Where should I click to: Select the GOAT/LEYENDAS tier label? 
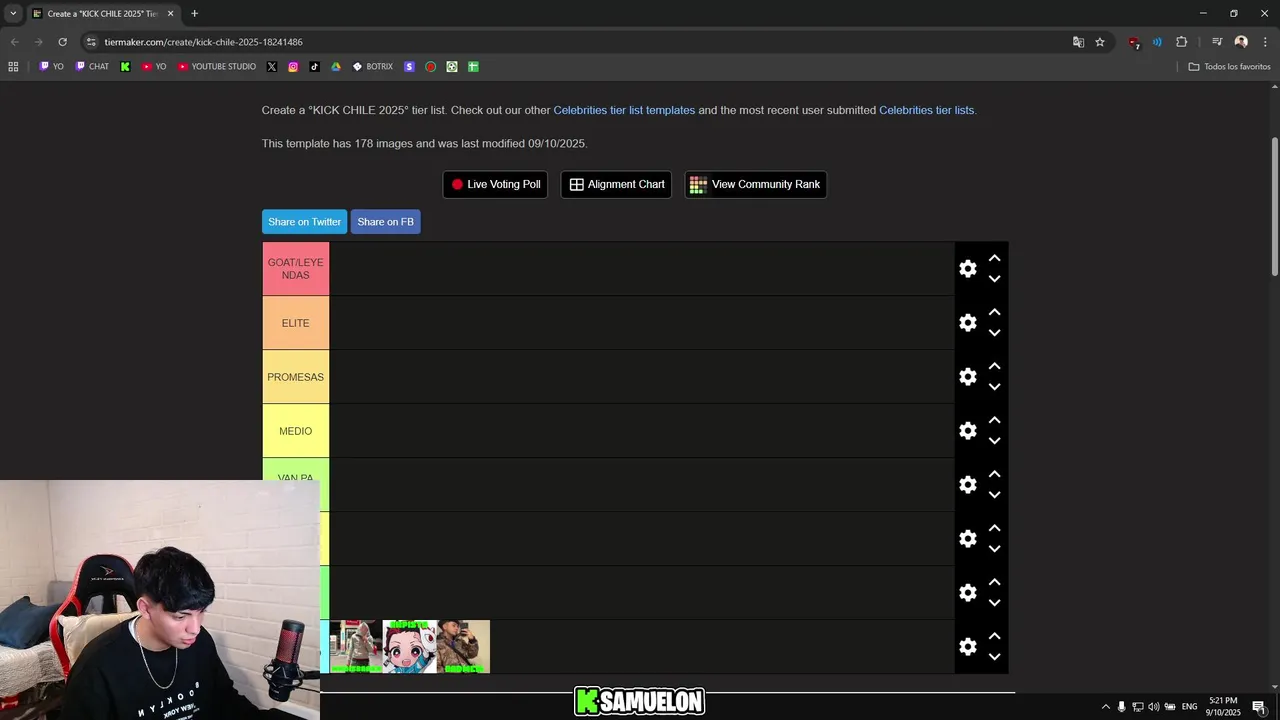tap(296, 269)
